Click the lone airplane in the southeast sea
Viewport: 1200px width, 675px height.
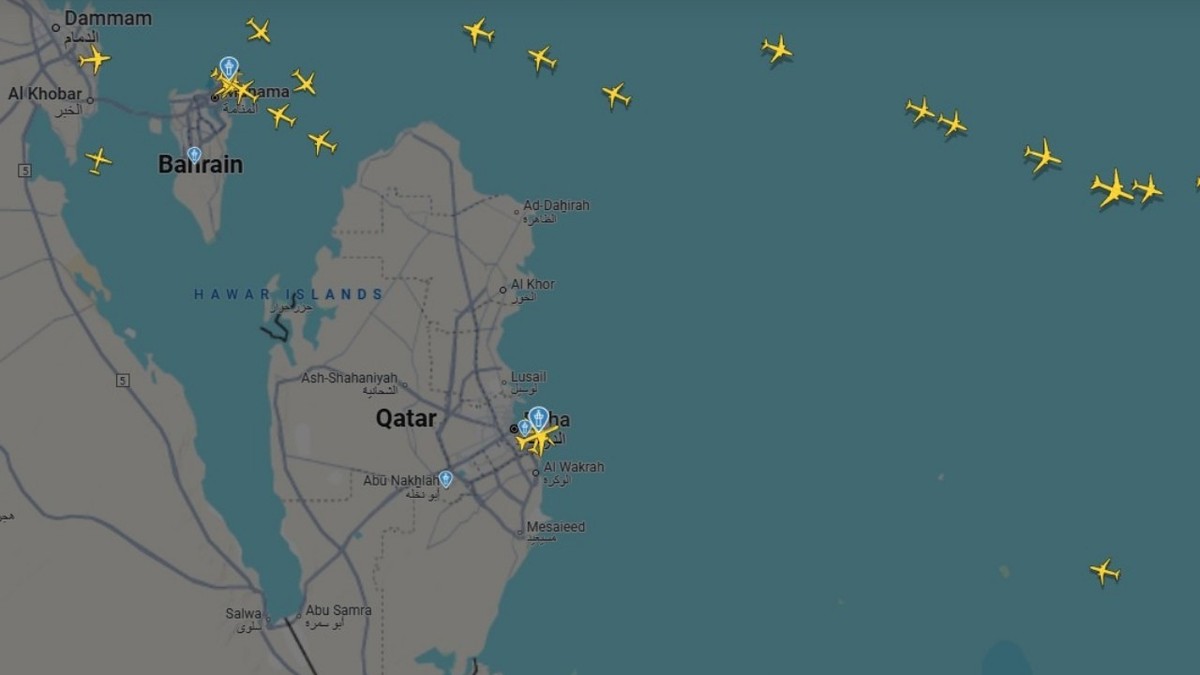point(1104,571)
